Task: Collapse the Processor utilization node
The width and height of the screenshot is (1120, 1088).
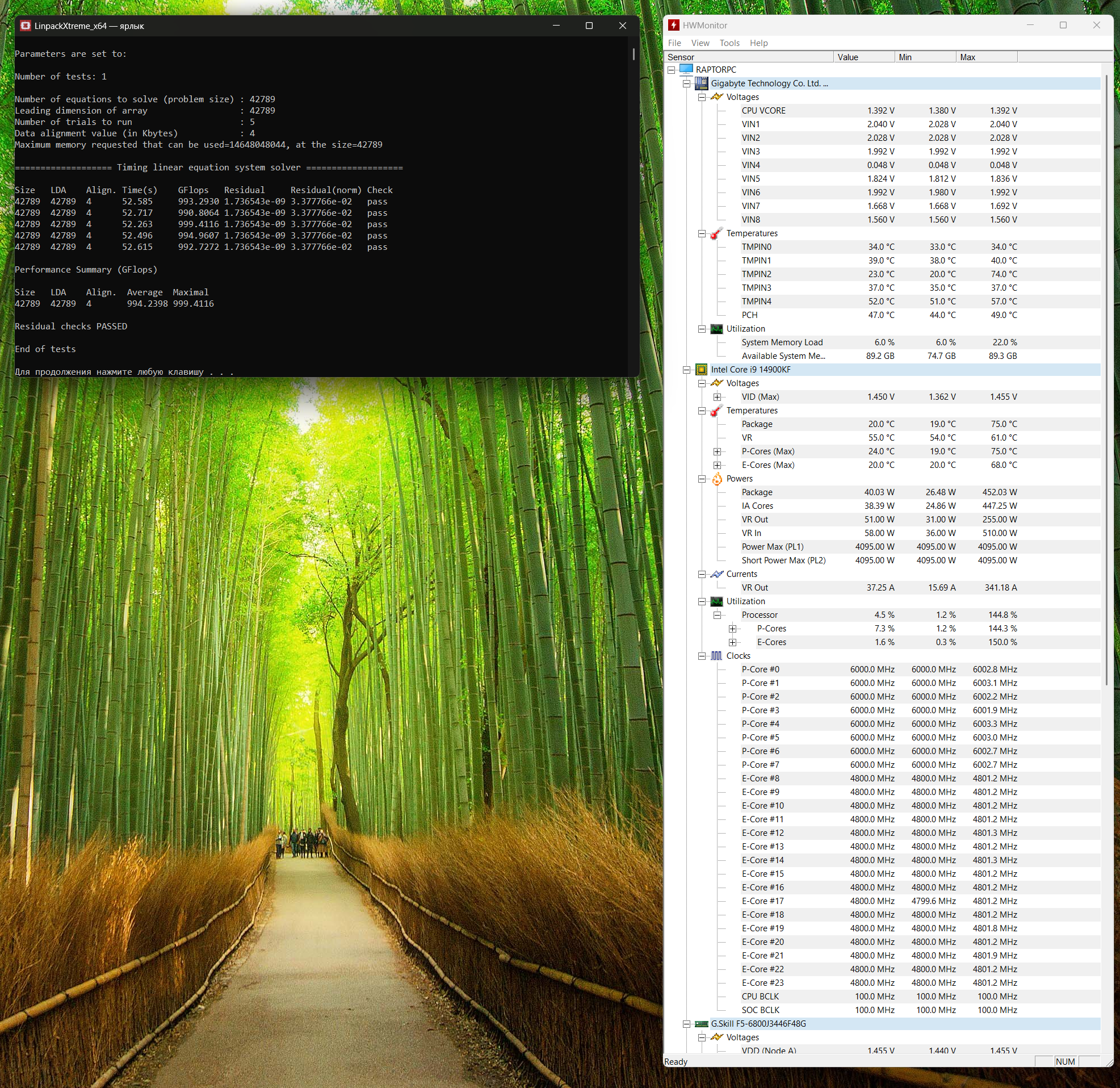Action: click(x=717, y=615)
